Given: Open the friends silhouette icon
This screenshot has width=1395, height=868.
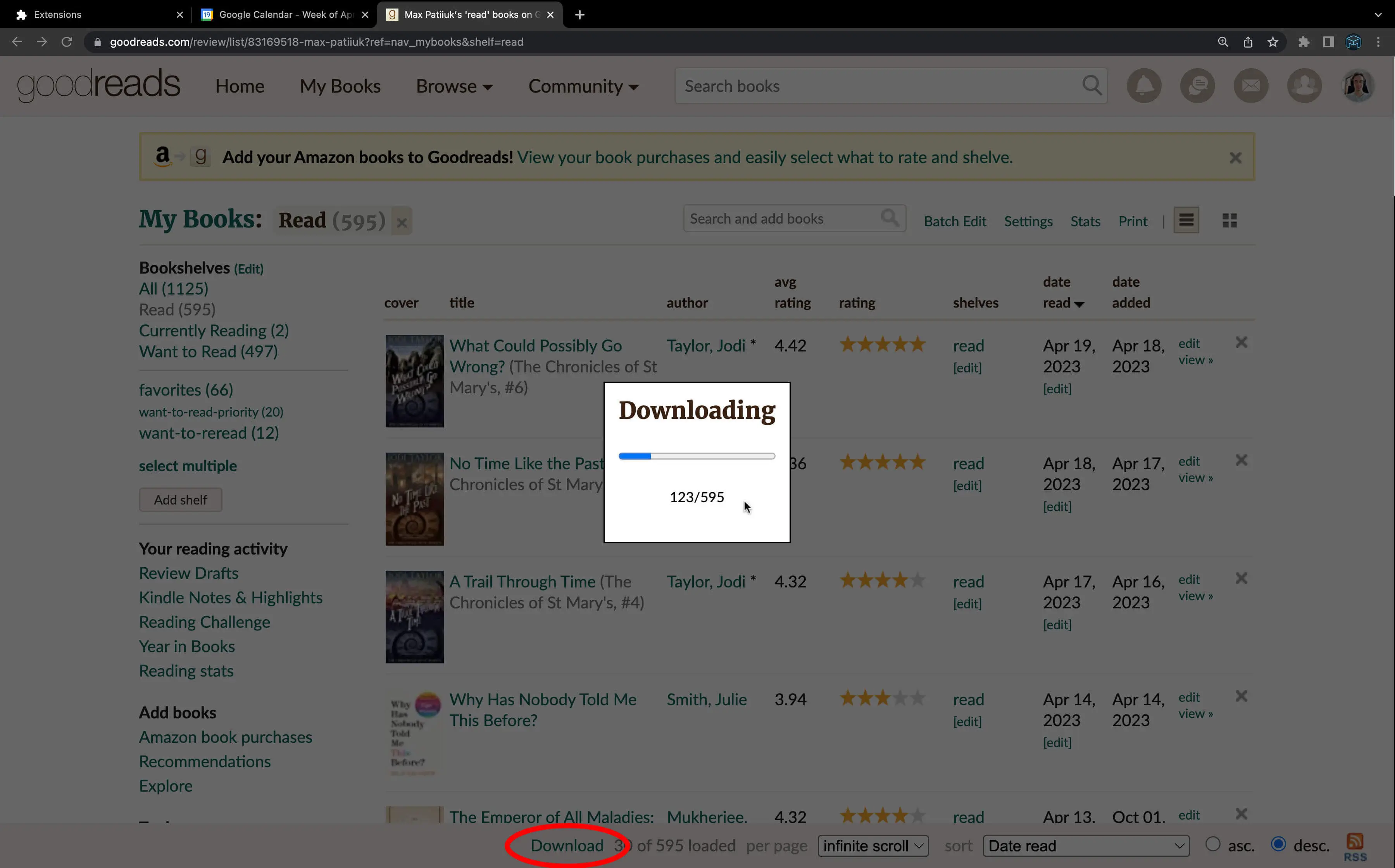Looking at the screenshot, I should click(1304, 86).
